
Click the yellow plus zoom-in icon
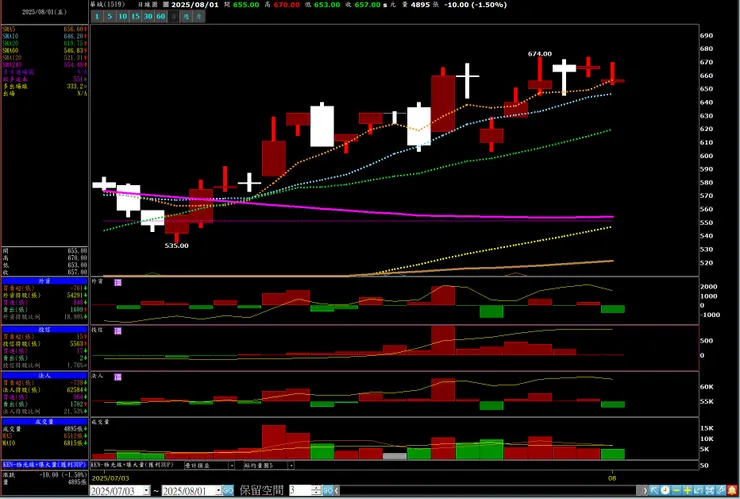click(x=688, y=491)
